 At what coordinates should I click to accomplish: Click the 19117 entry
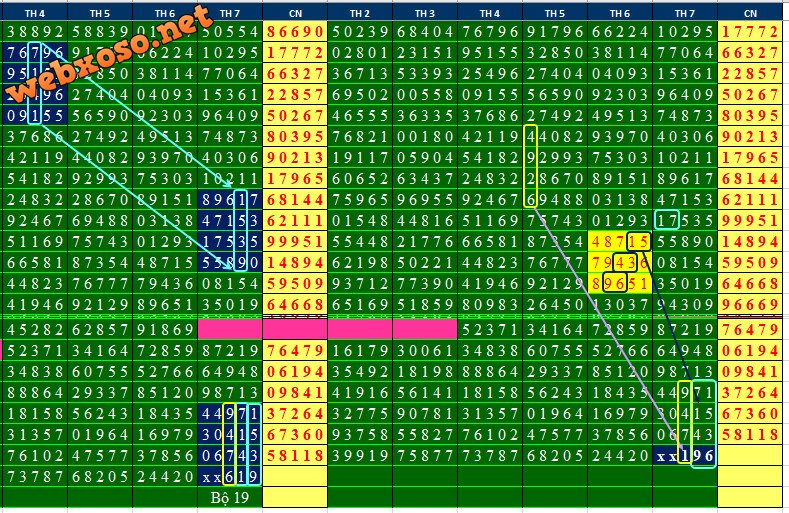tap(360, 158)
